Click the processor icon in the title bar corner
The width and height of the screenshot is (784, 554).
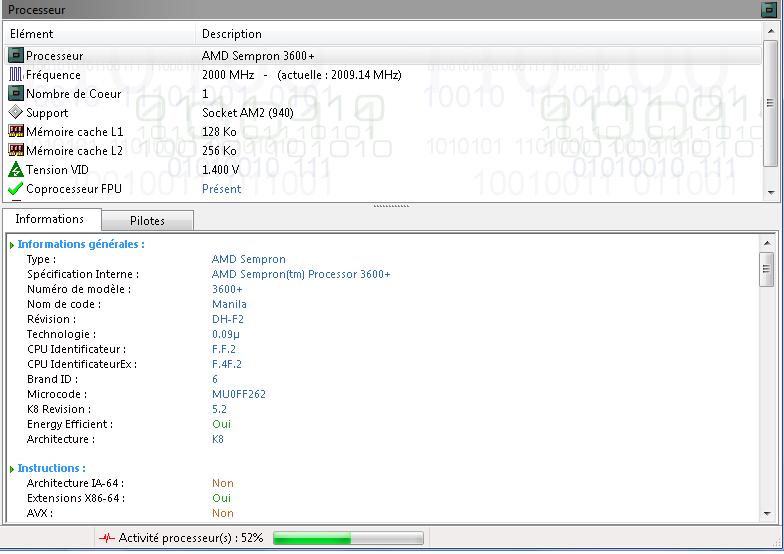click(x=768, y=10)
